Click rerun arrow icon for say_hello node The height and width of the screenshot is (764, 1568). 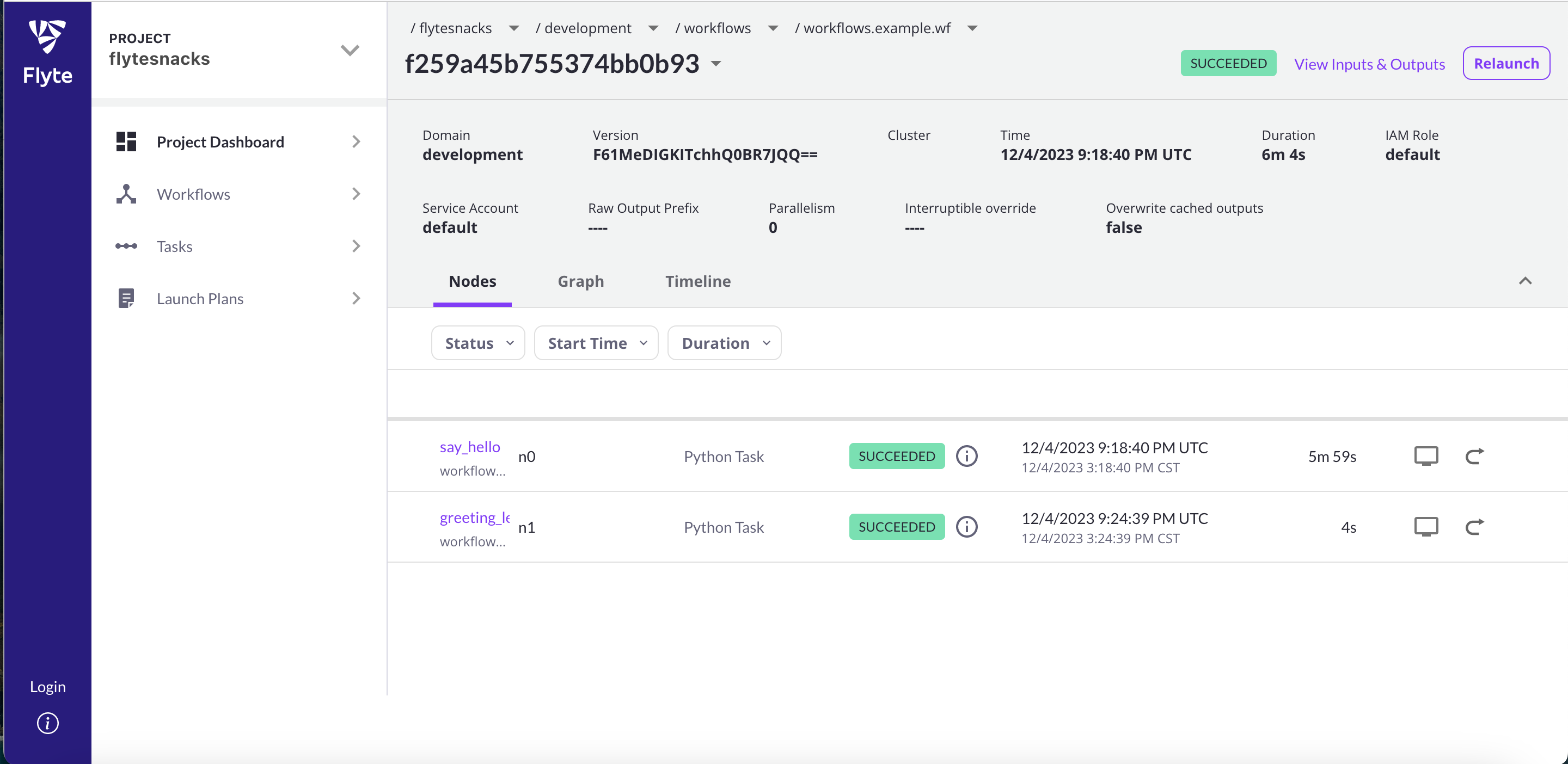tap(1474, 456)
